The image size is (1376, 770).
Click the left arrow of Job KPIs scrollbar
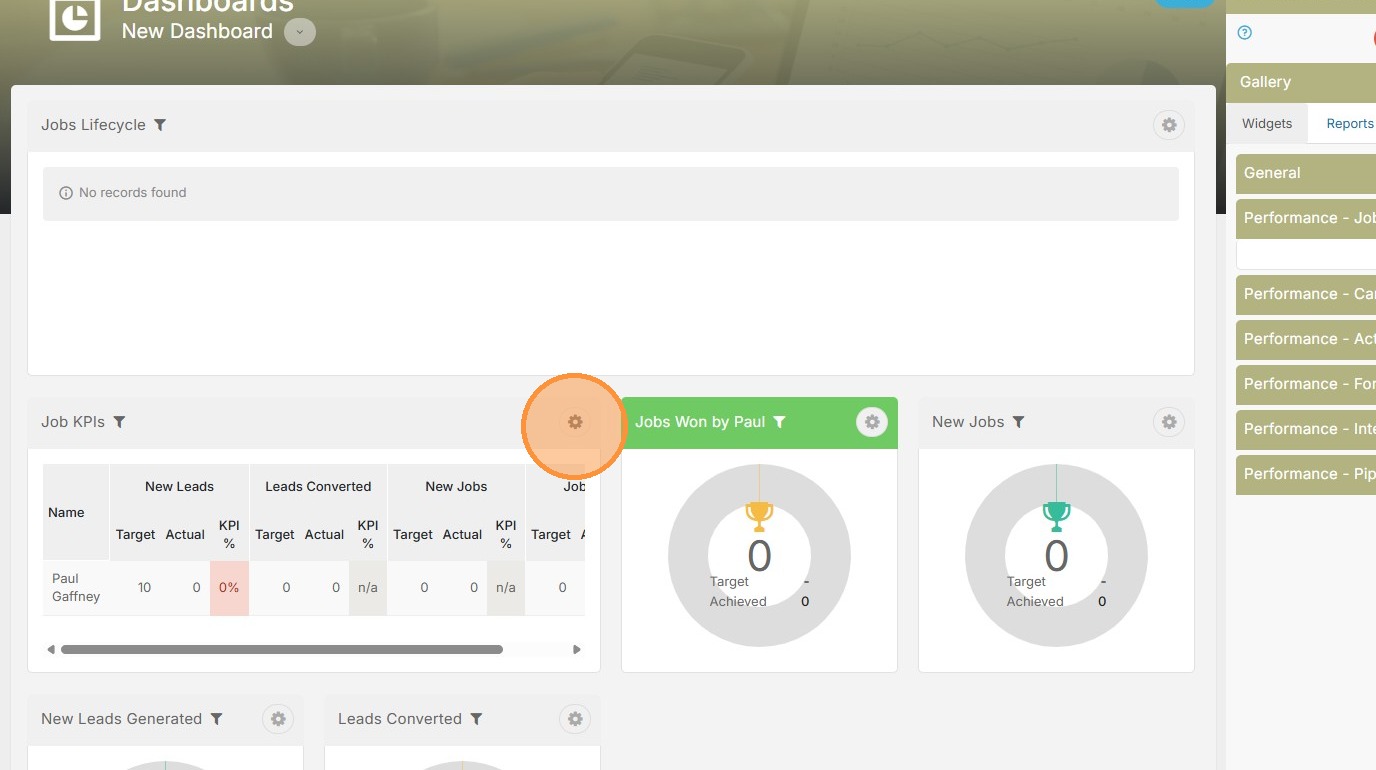coord(51,649)
